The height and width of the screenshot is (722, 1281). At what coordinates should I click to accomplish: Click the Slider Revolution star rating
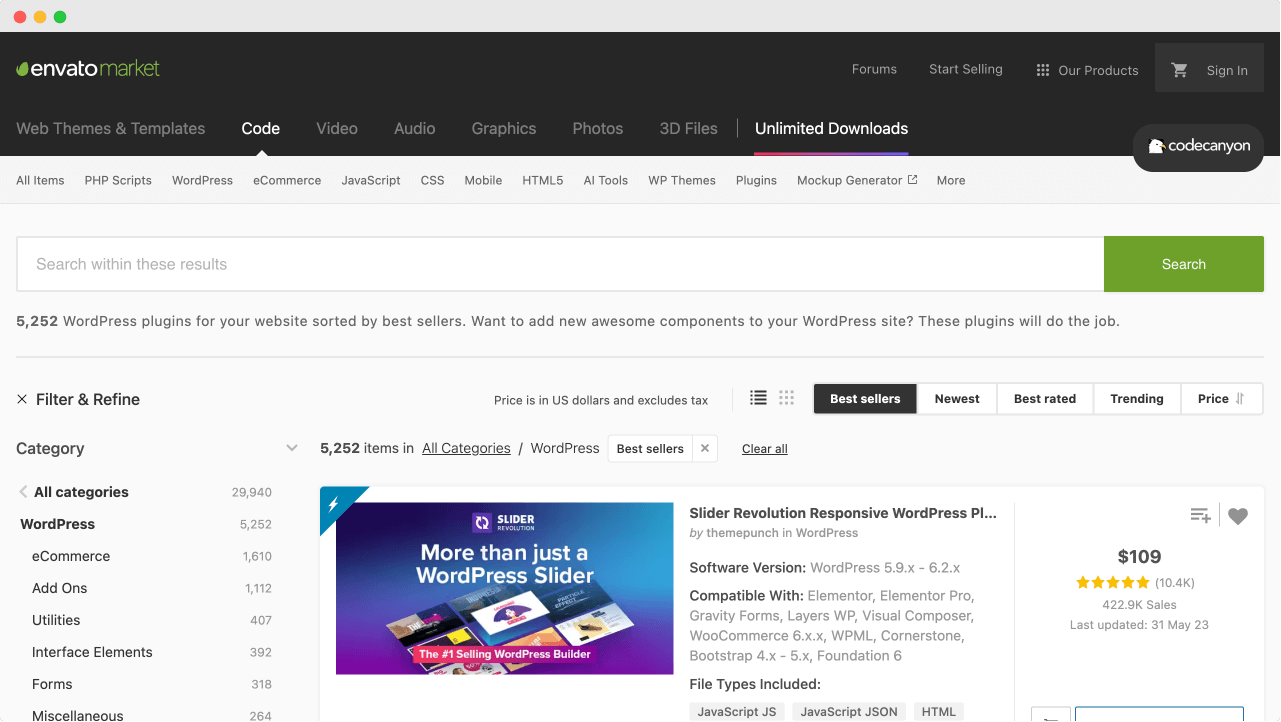click(x=1113, y=582)
